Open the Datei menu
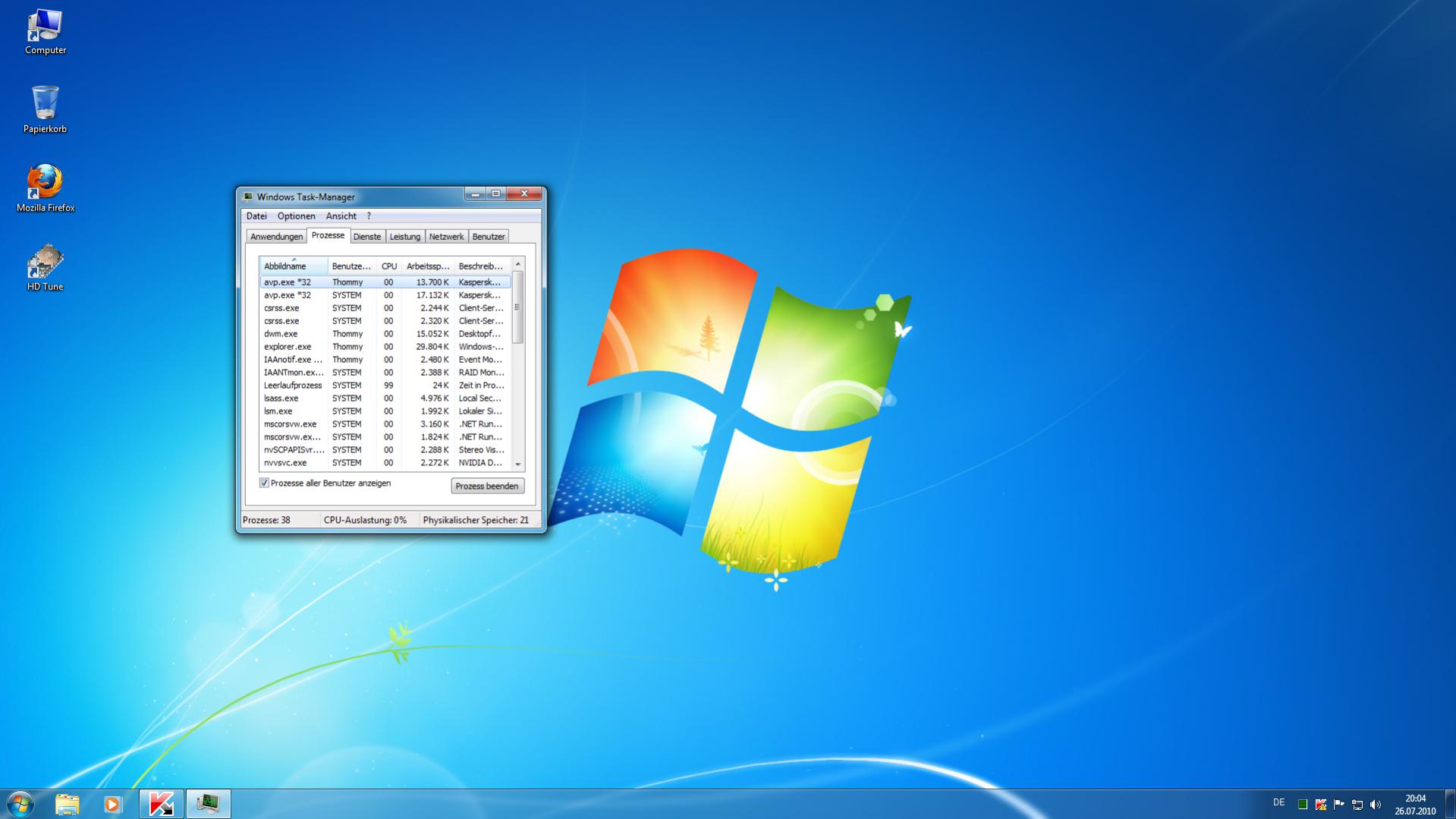 (256, 216)
